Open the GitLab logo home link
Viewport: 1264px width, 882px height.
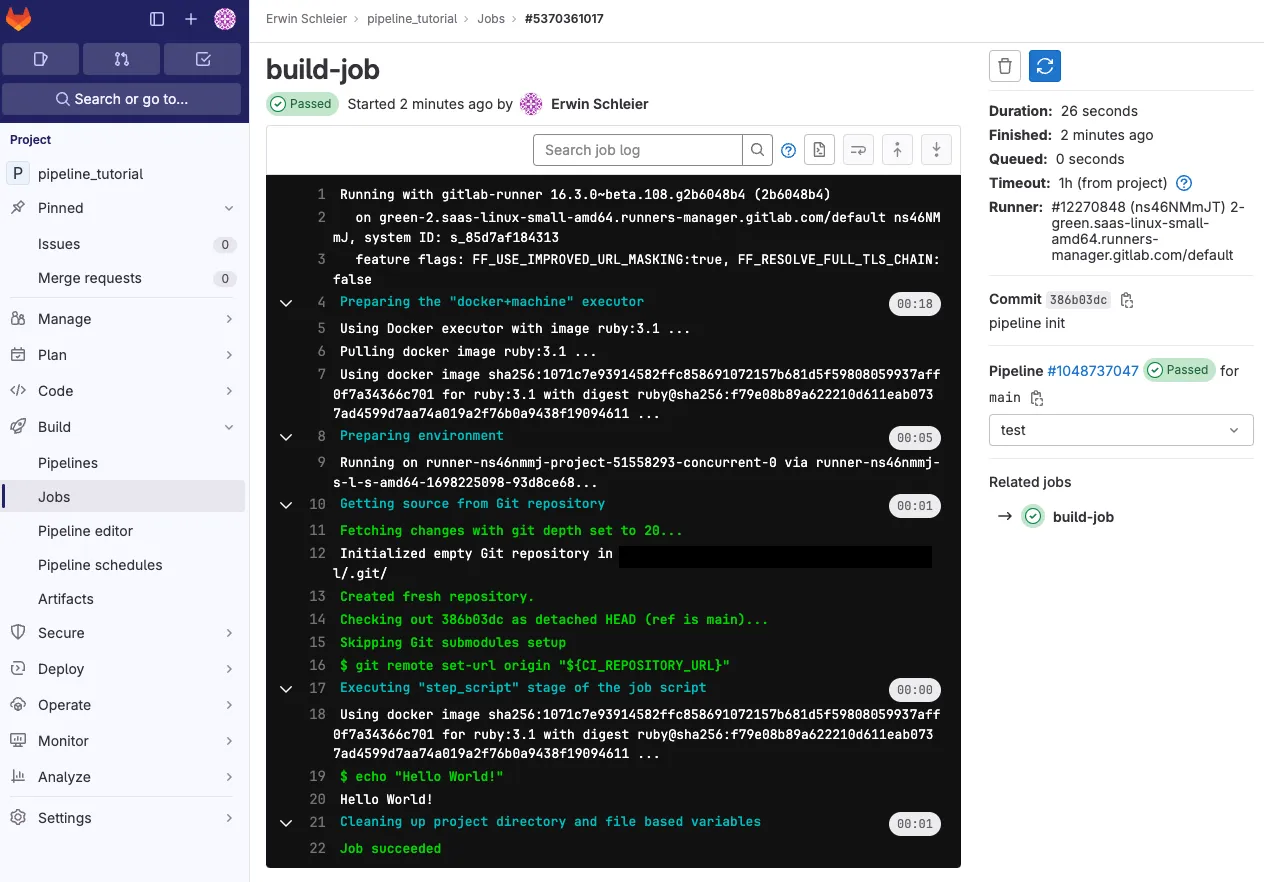pyautogui.click(x=18, y=18)
